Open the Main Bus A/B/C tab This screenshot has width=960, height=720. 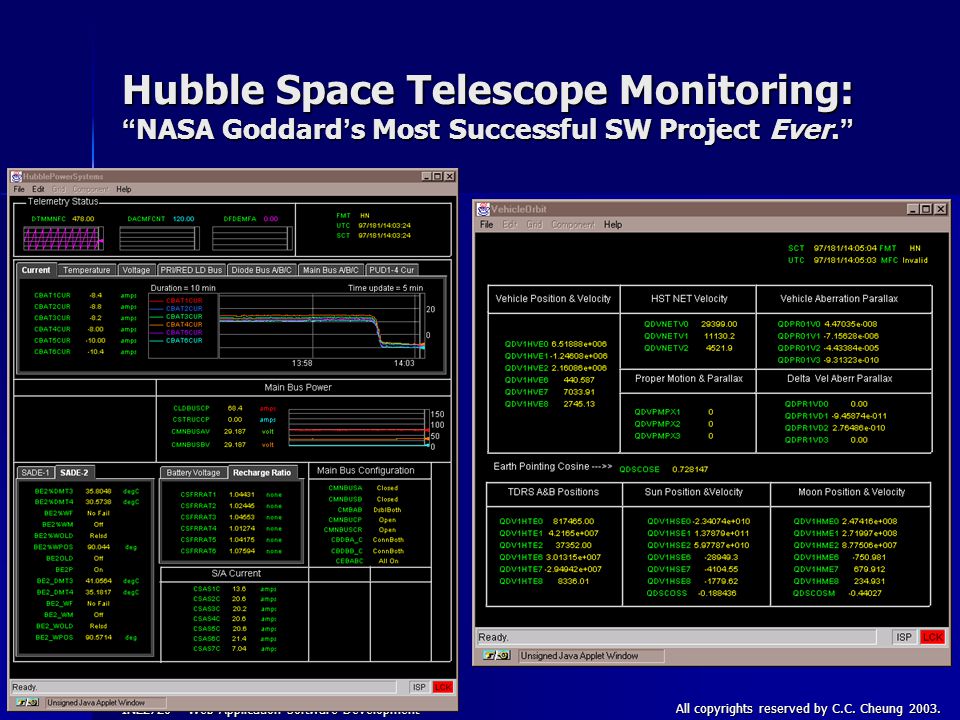pyautogui.click(x=331, y=270)
